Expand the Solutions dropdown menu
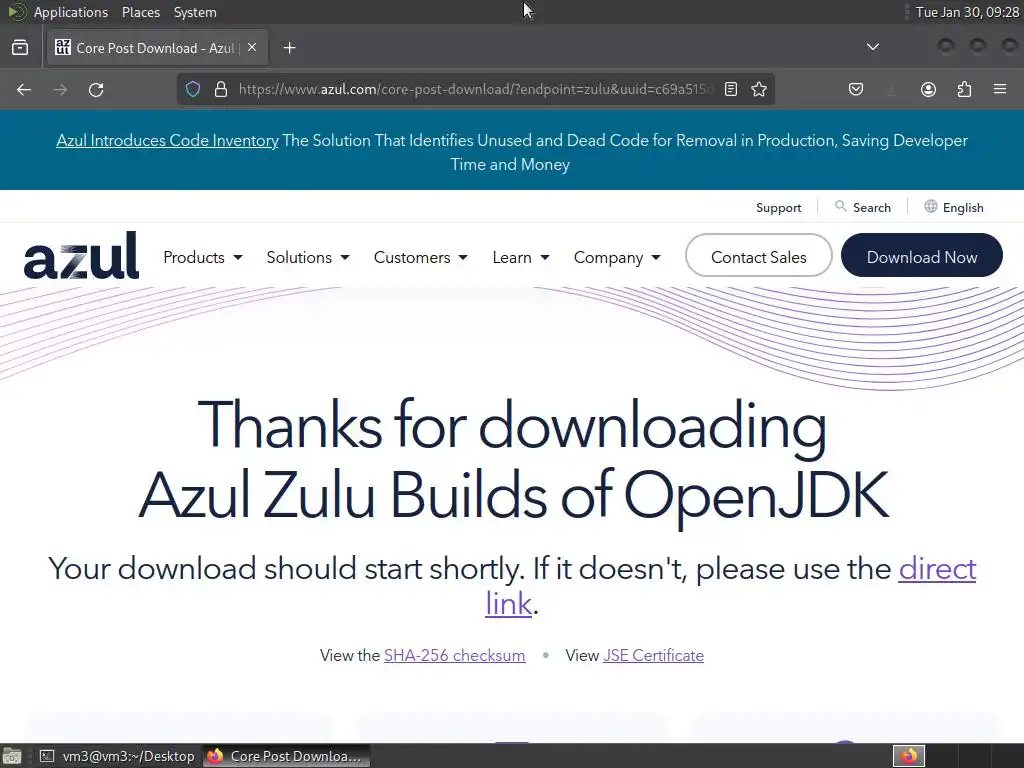 tap(308, 257)
